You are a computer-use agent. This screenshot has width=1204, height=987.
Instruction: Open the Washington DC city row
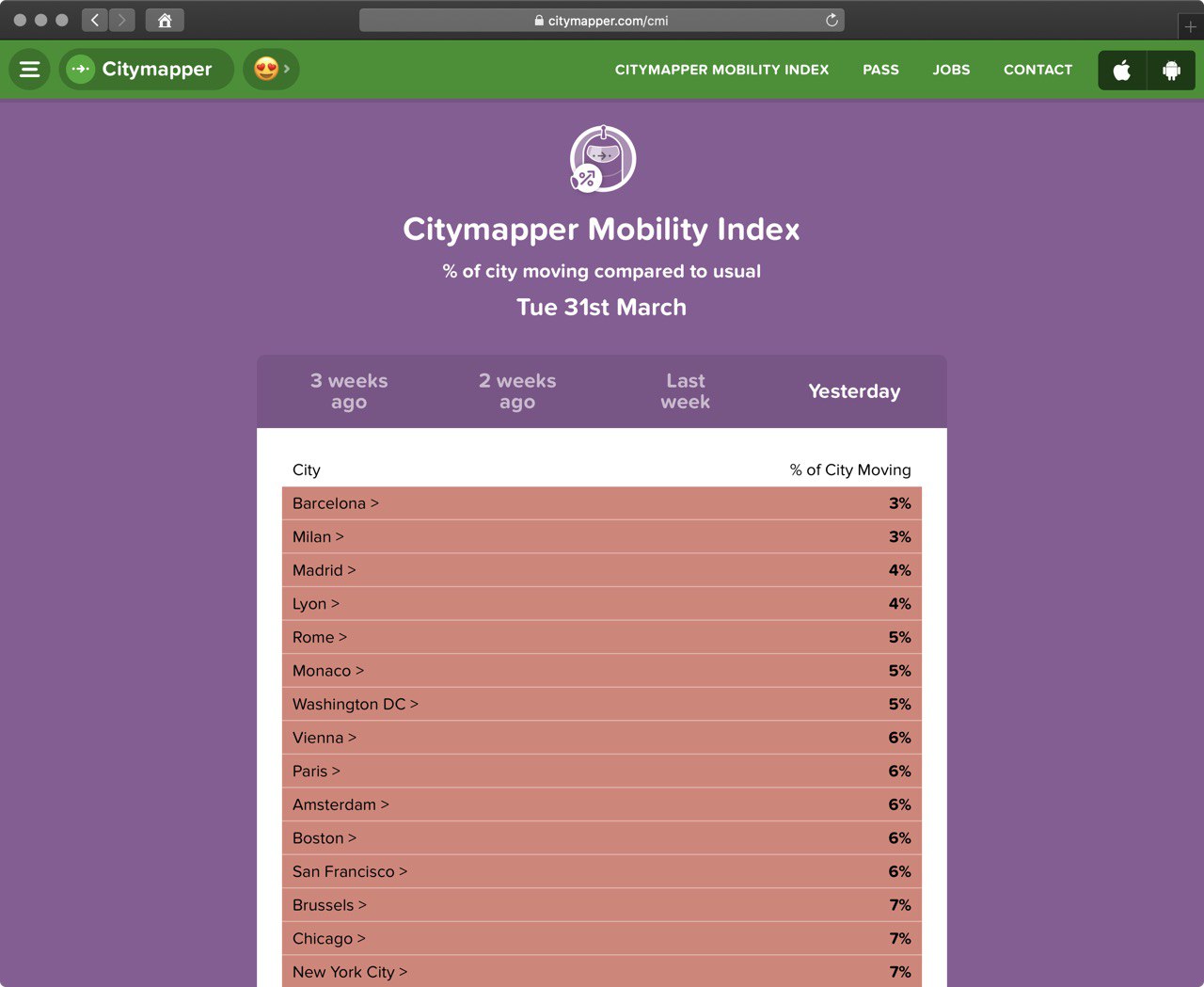[x=602, y=705]
